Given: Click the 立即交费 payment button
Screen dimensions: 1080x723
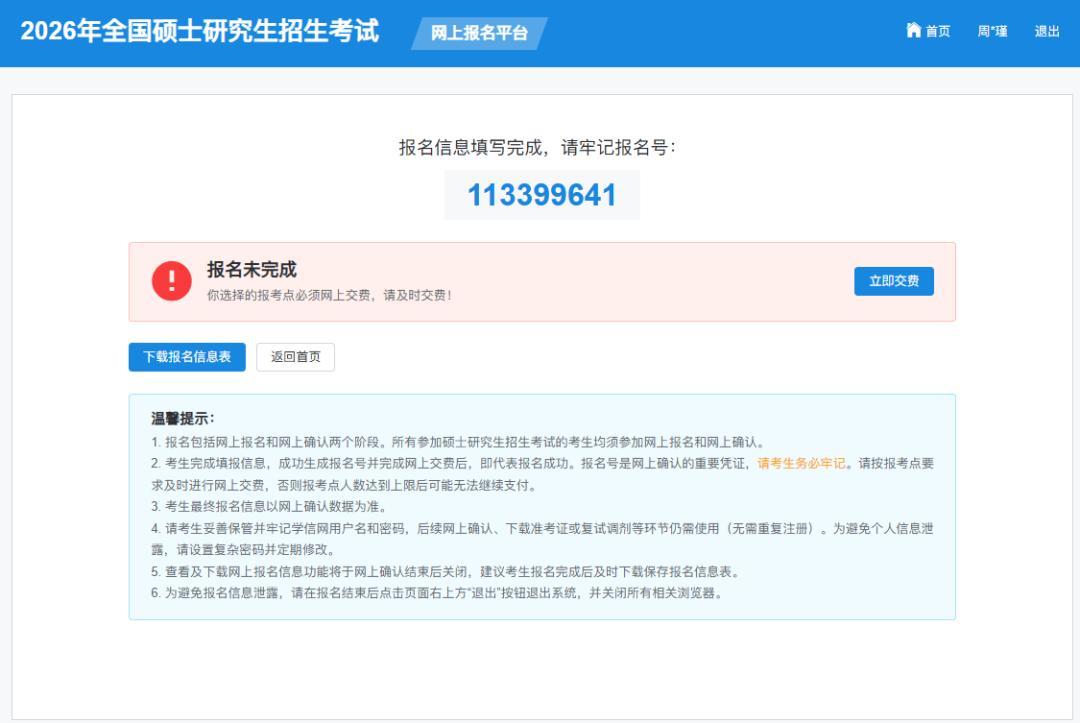Looking at the screenshot, I should click(893, 281).
